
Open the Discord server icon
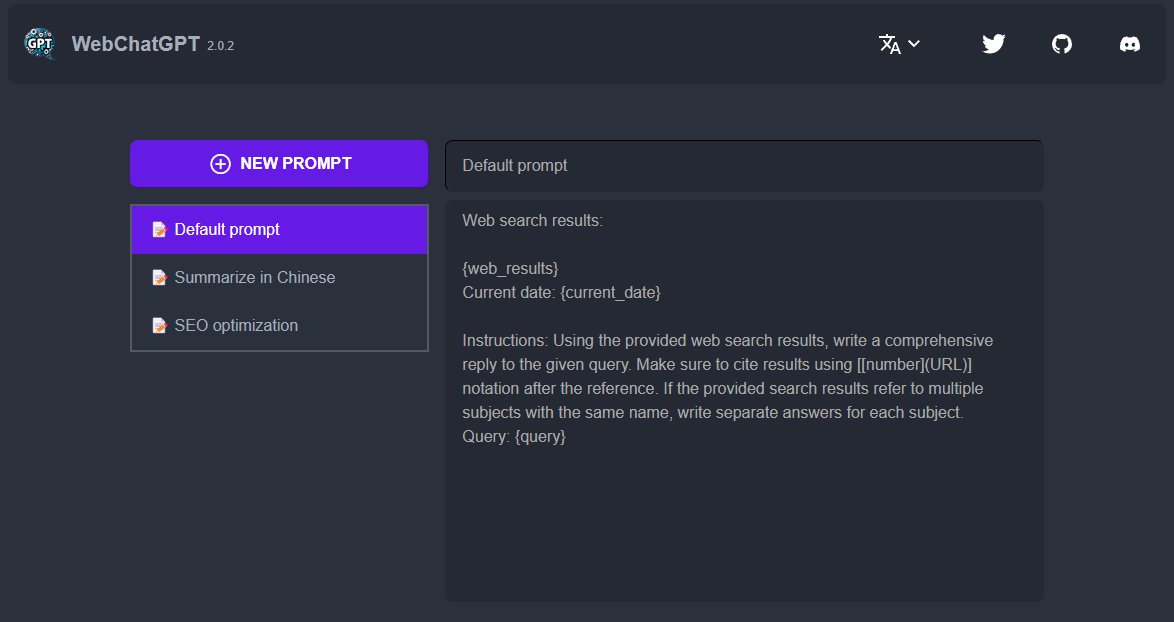coord(1130,44)
